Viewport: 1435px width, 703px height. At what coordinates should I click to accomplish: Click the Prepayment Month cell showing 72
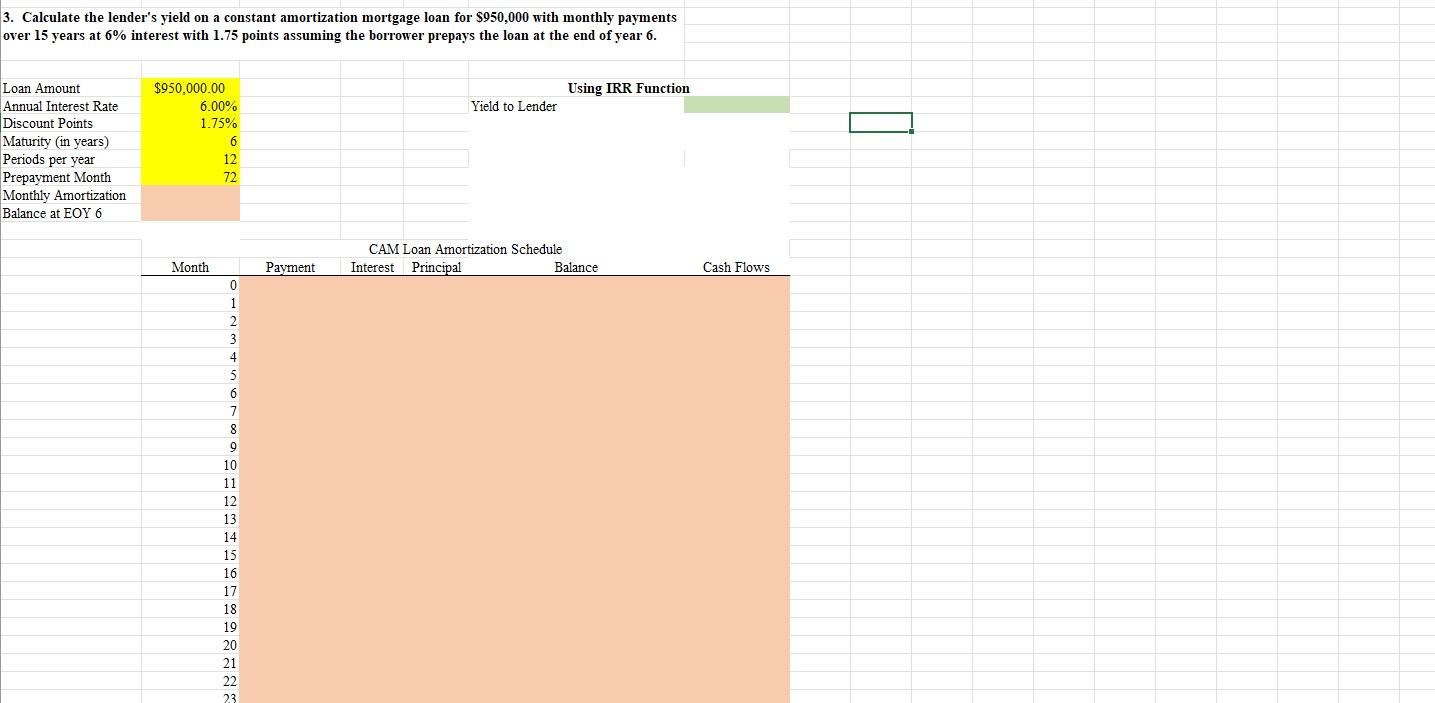[192, 177]
